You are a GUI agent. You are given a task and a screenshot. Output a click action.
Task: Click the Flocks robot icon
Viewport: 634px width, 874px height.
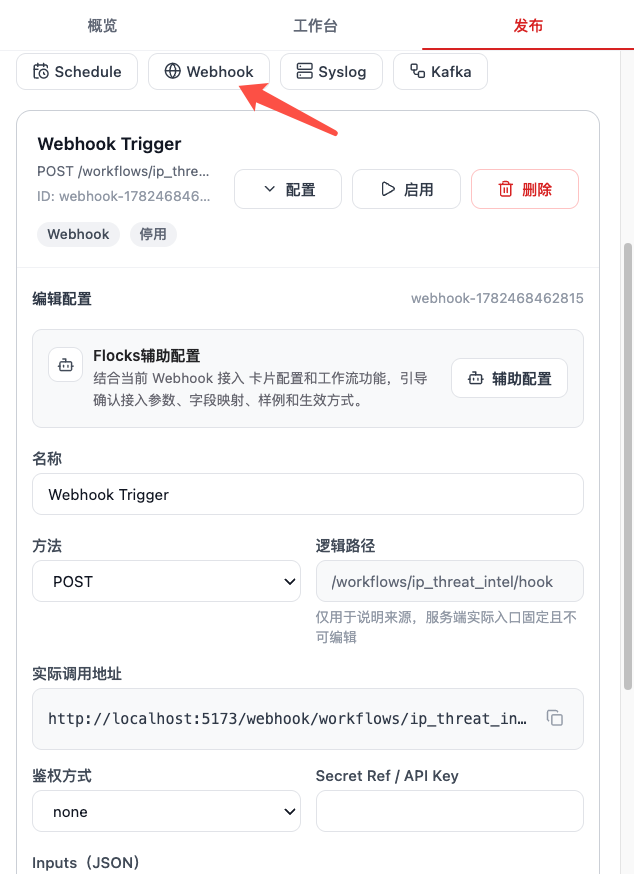(66, 365)
